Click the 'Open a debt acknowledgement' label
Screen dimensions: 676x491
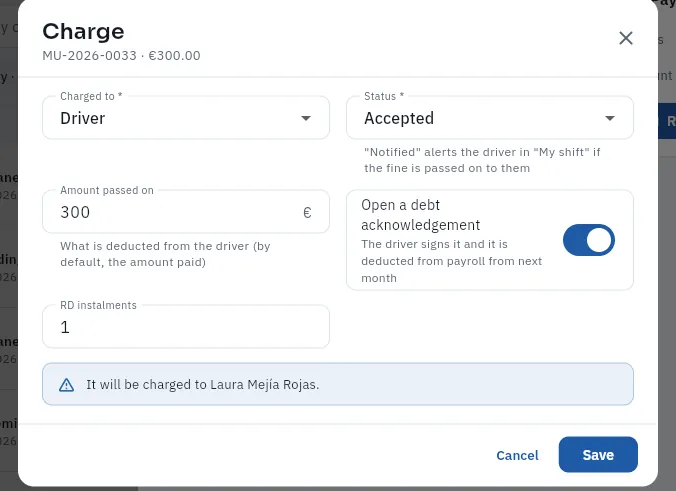421,215
